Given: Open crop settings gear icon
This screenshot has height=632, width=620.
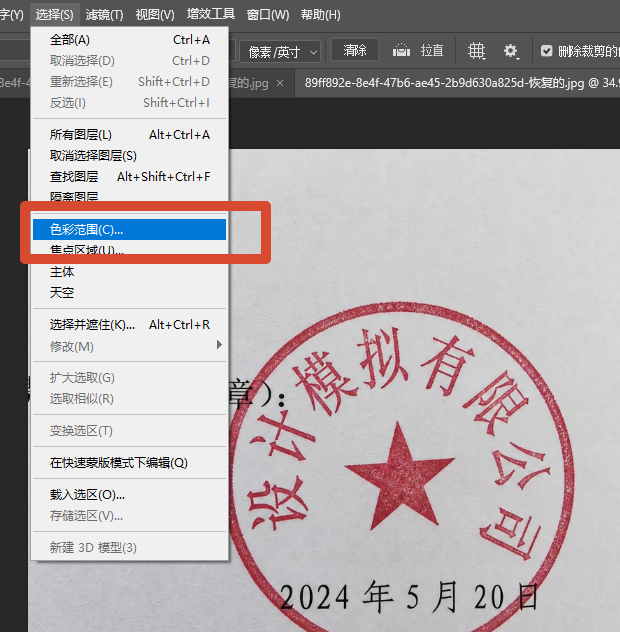Looking at the screenshot, I should [511, 51].
